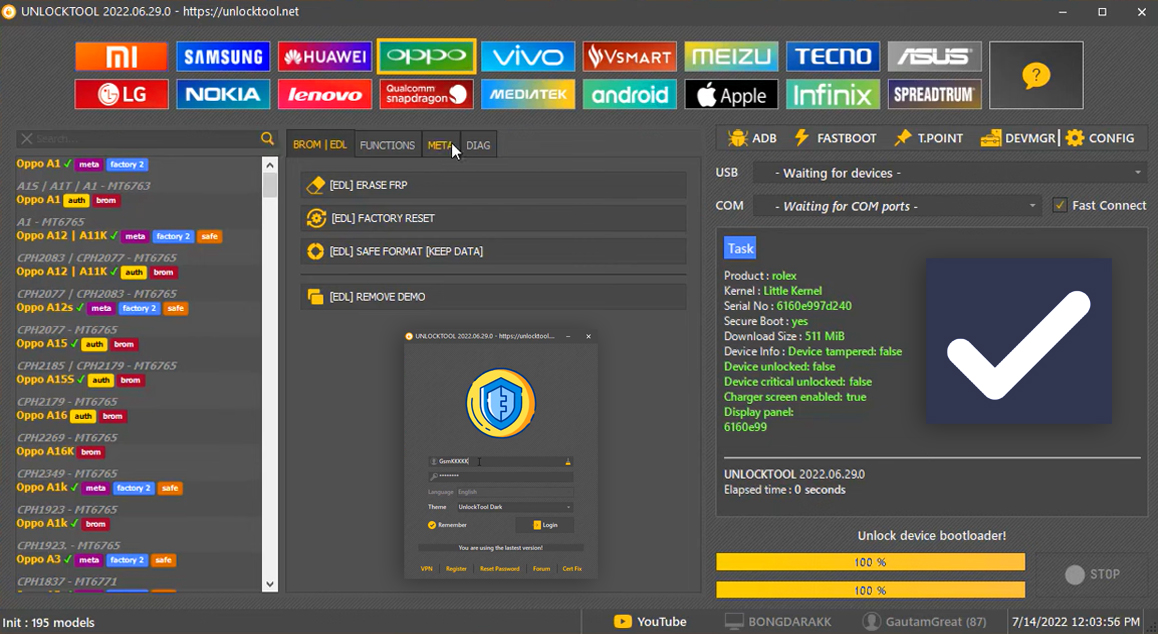Viewport: 1158px width, 634px height.
Task: Click GautamGreat (87) user in status bar
Action: tap(925, 621)
